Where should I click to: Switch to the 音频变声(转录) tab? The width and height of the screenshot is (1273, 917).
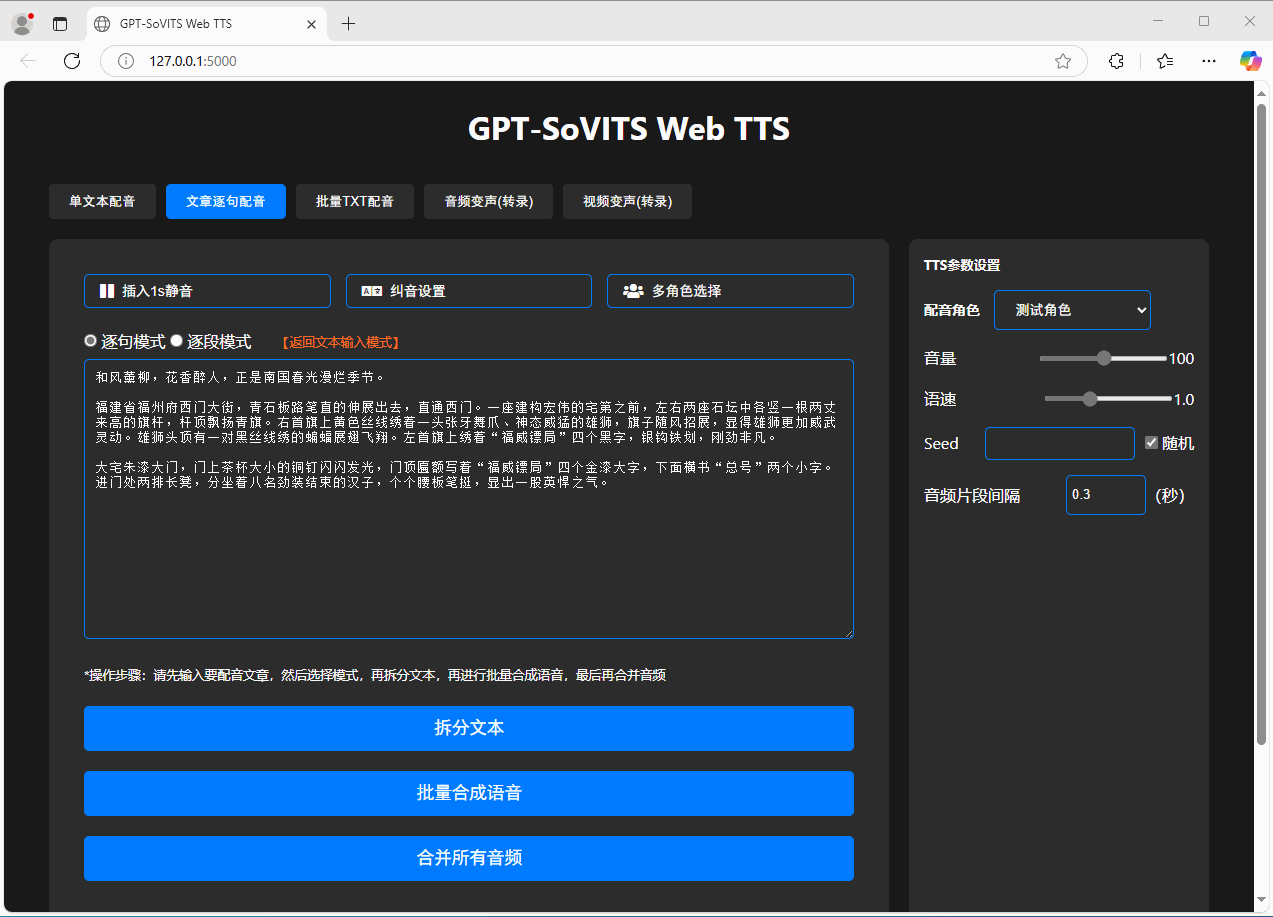coord(488,201)
